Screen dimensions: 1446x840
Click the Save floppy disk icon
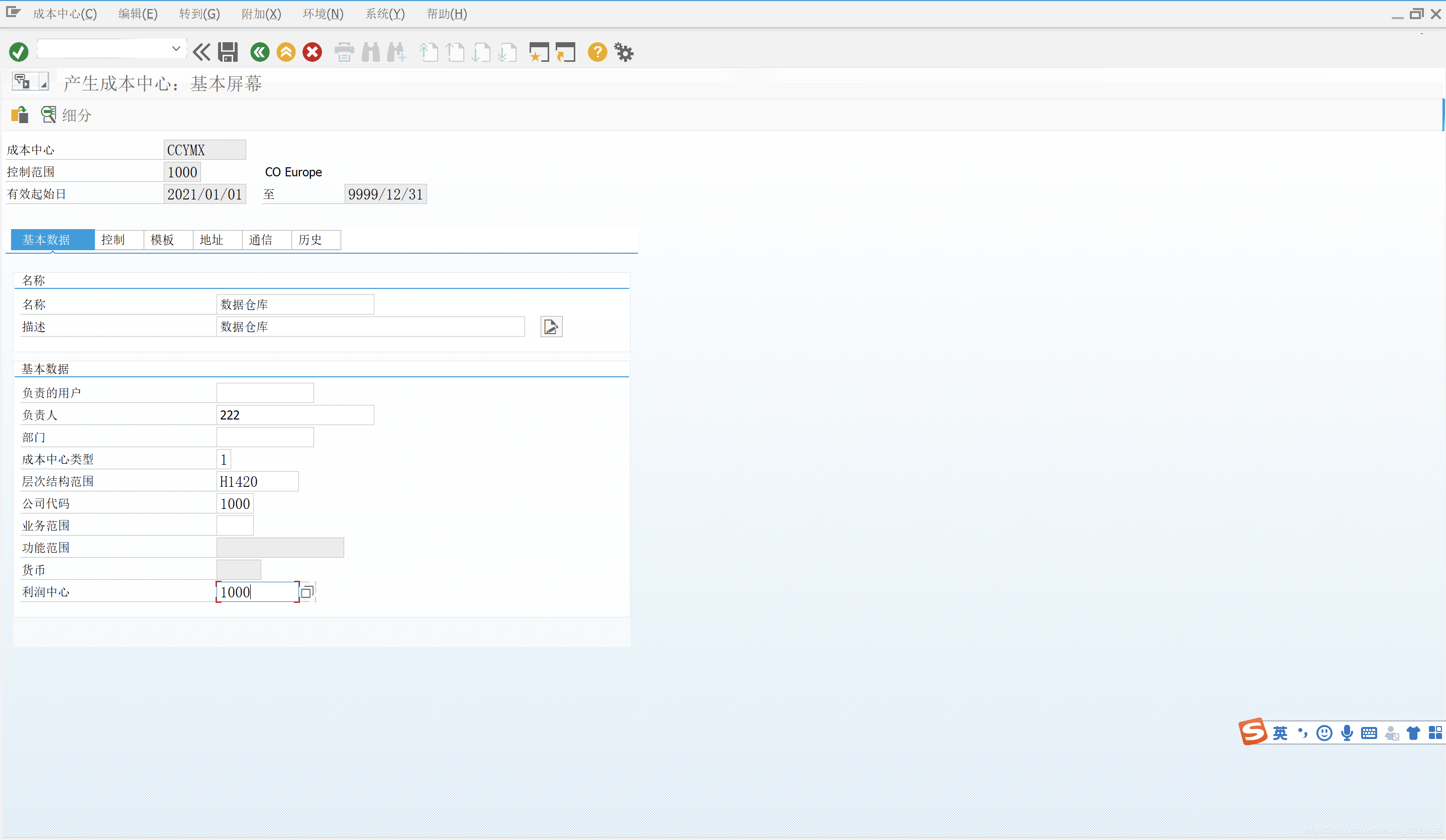(x=228, y=52)
